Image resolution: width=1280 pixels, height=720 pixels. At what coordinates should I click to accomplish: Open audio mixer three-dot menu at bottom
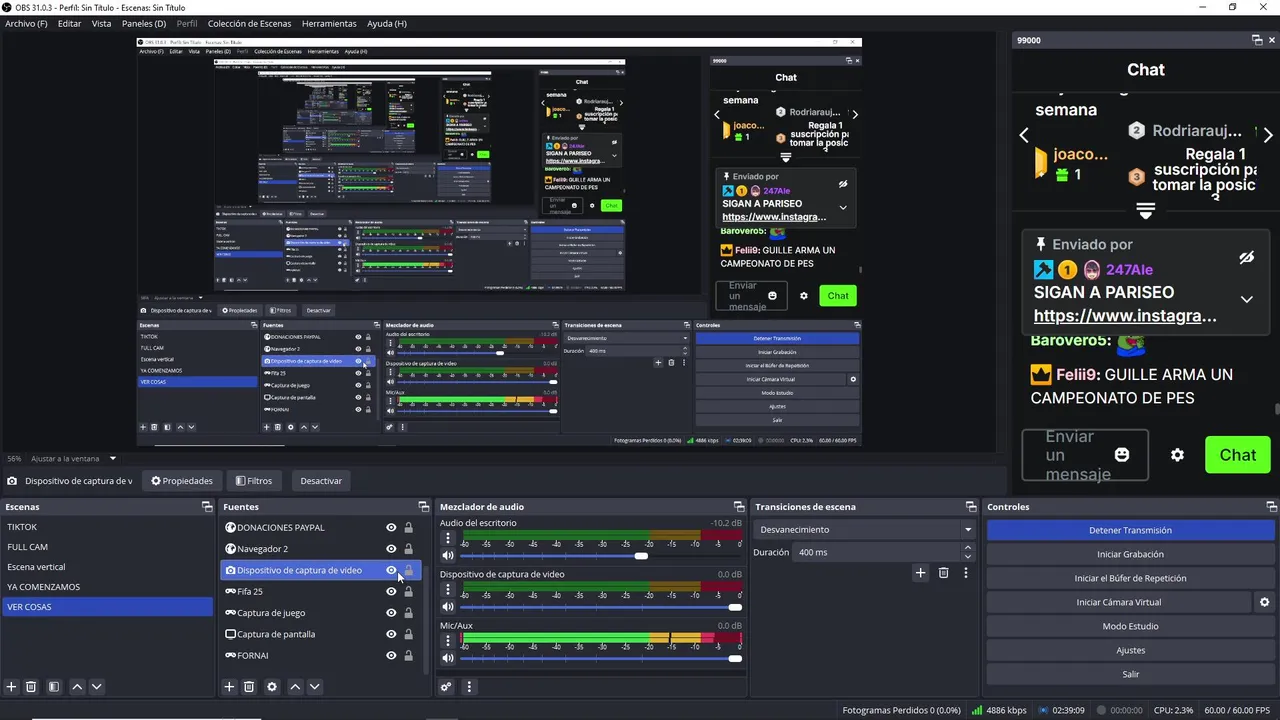click(469, 687)
